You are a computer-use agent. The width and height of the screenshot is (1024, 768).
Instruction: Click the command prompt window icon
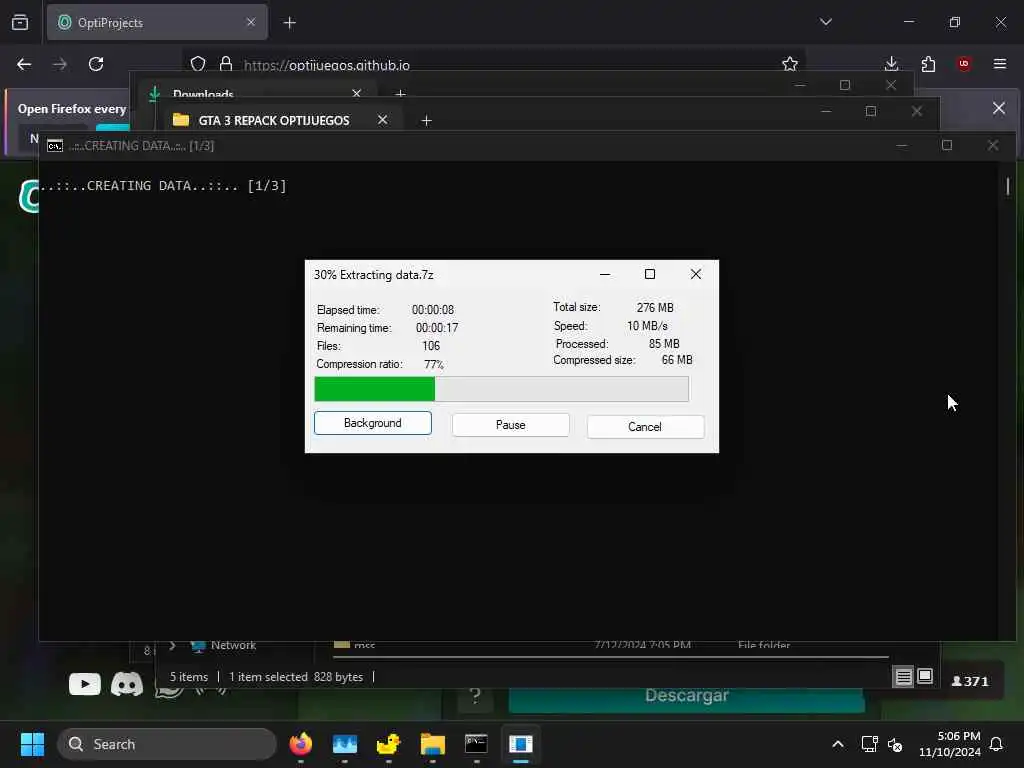point(55,146)
